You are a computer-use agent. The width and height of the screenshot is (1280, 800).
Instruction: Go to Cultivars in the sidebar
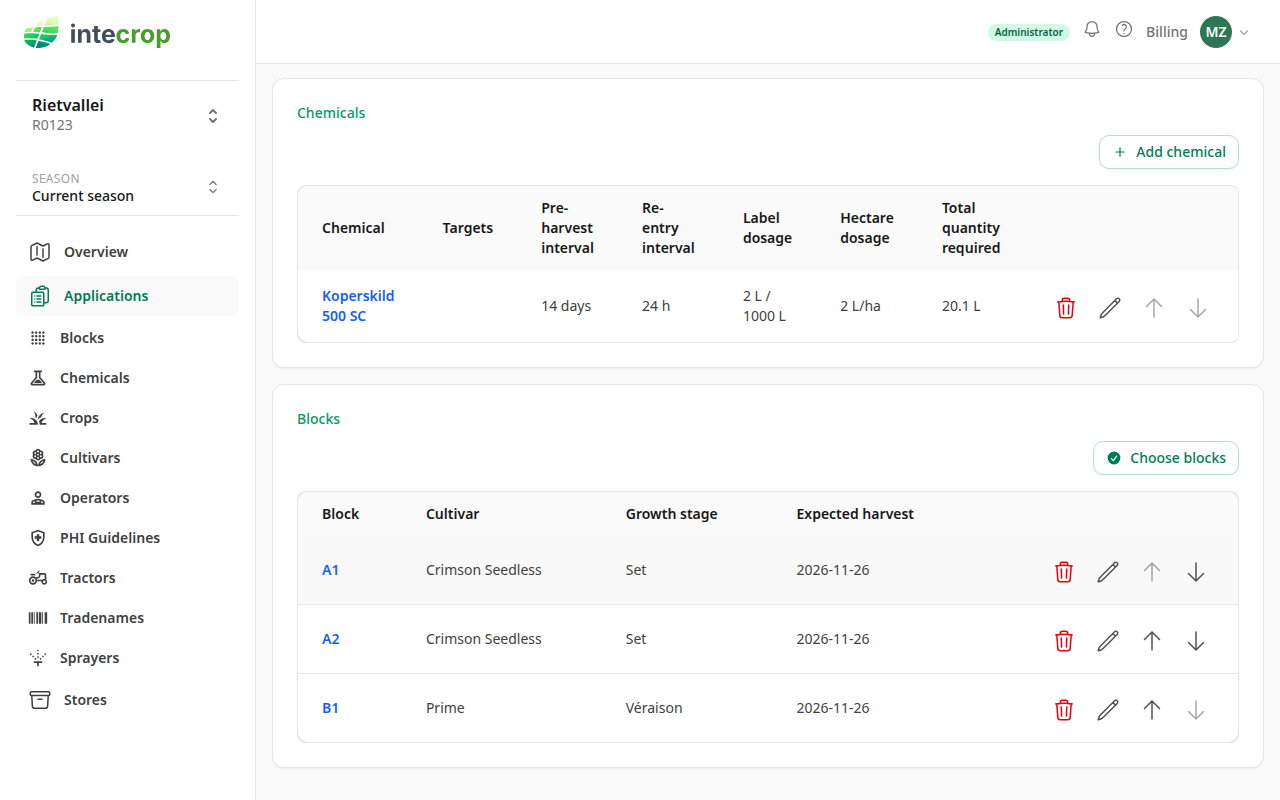[x=127, y=458]
